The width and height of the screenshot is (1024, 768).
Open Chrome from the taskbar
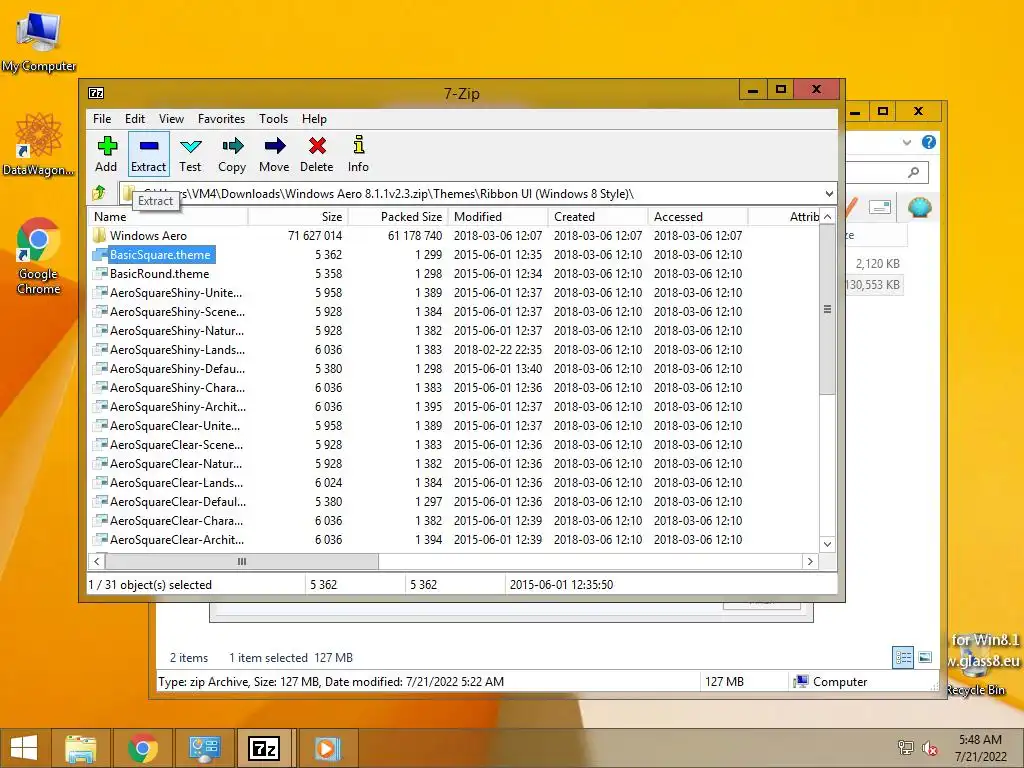143,748
